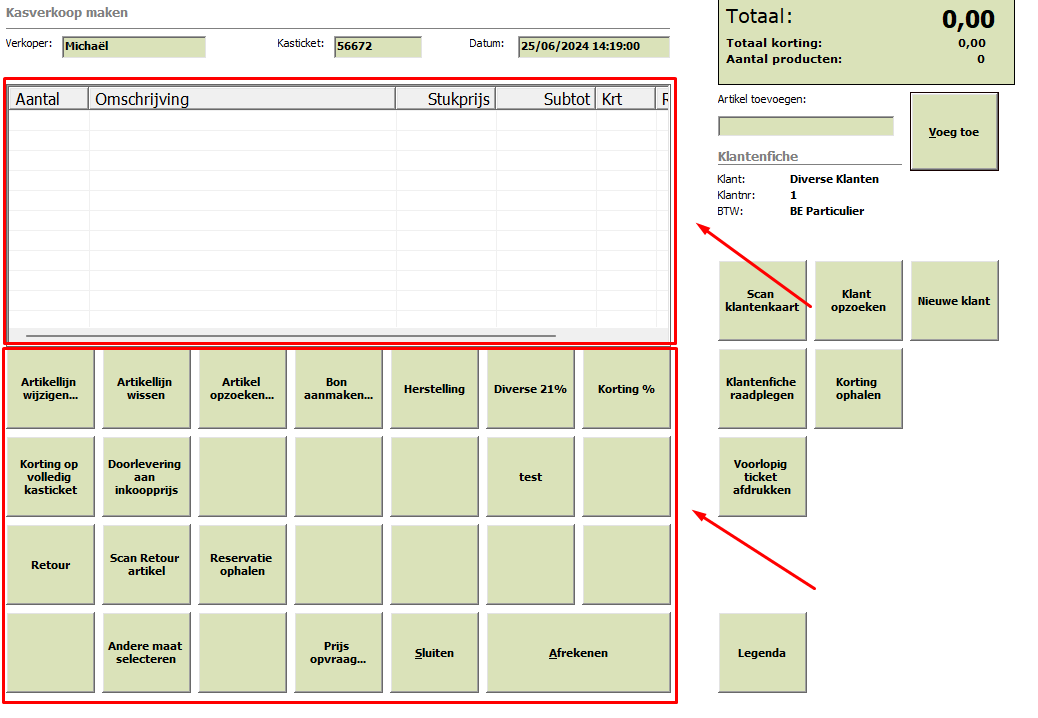Click Scan klantenkaart button
1038x718 pixels.
point(763,300)
